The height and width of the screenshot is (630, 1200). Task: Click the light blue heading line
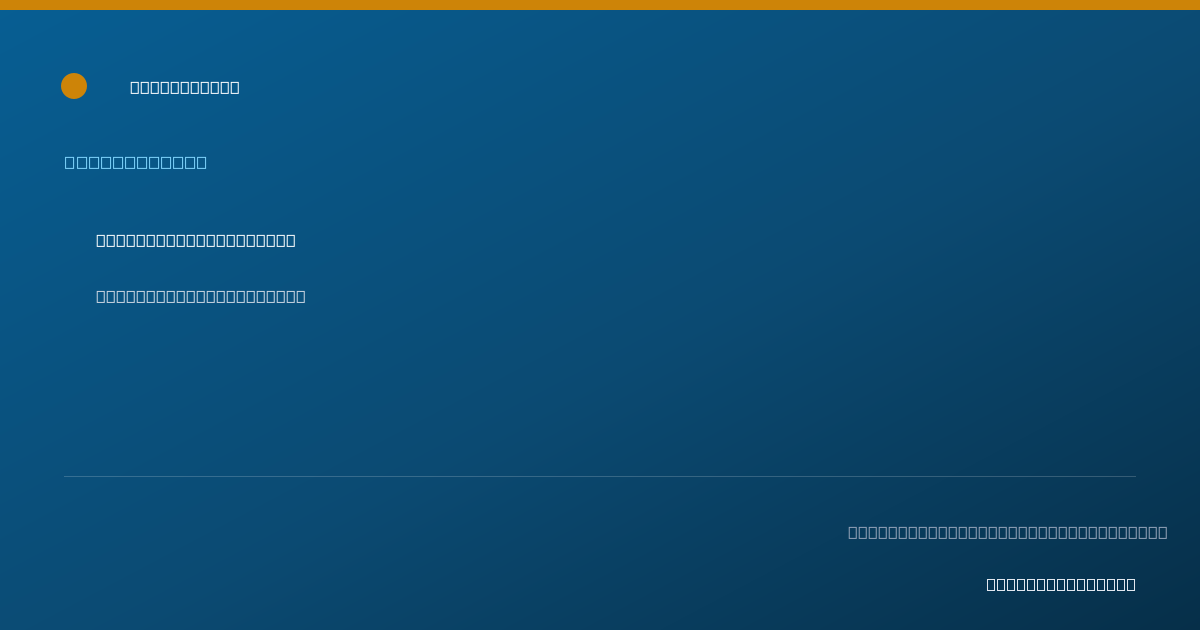click(x=136, y=162)
